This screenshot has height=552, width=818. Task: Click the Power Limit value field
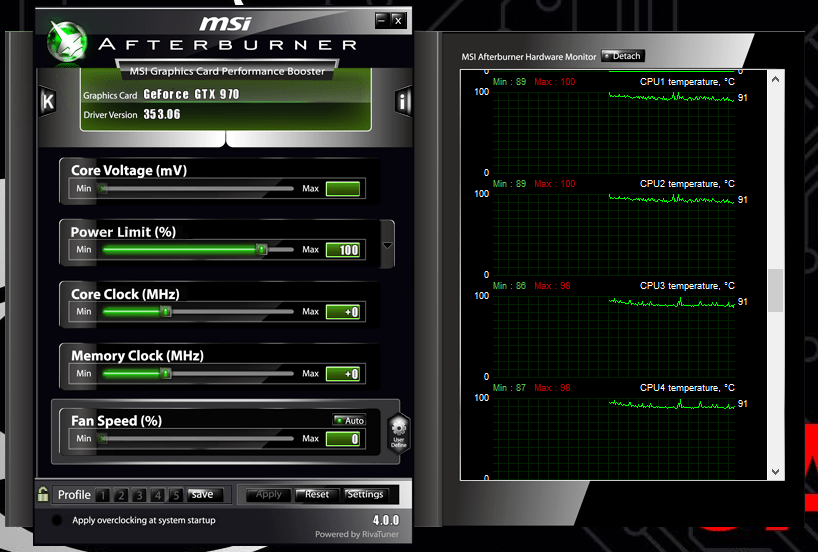click(x=343, y=250)
